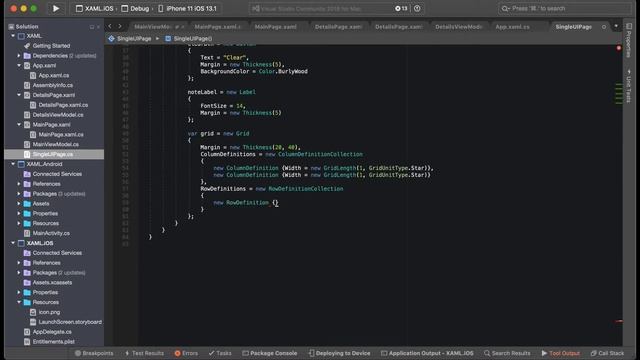Image resolution: width=640 pixels, height=360 pixels.
Task: Click the RowDefinition code line
Action: 246,202
